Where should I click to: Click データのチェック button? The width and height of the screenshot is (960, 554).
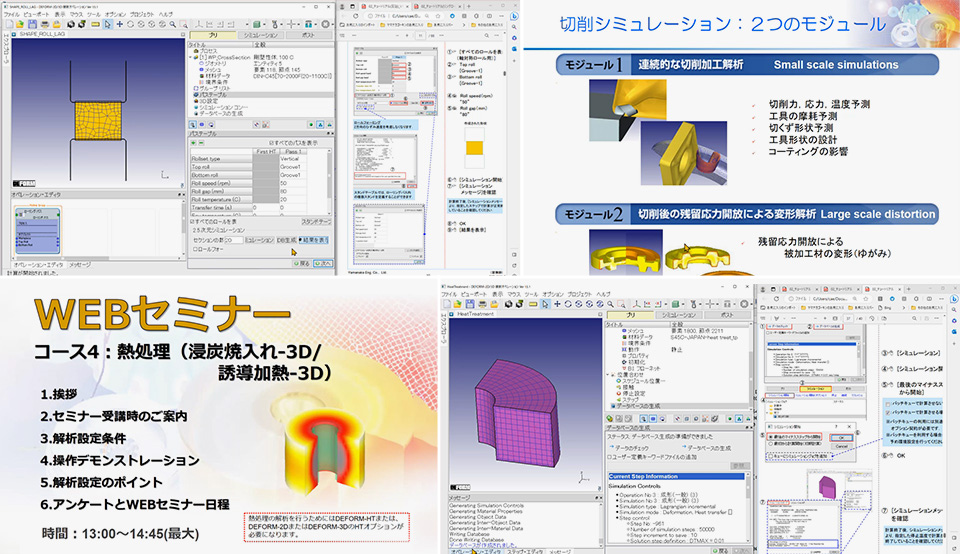point(629,448)
